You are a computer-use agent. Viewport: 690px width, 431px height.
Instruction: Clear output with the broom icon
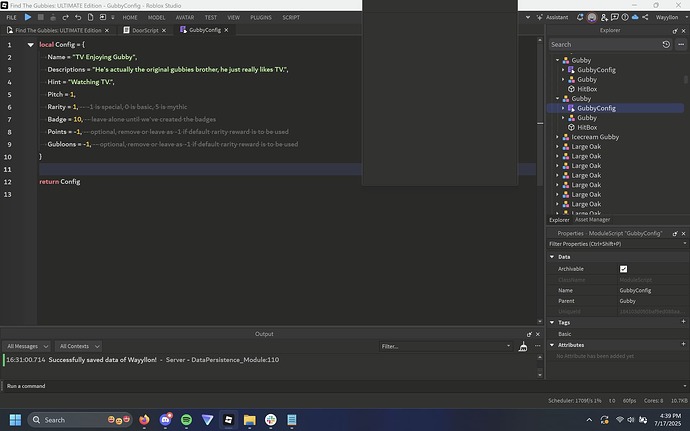[523, 346]
